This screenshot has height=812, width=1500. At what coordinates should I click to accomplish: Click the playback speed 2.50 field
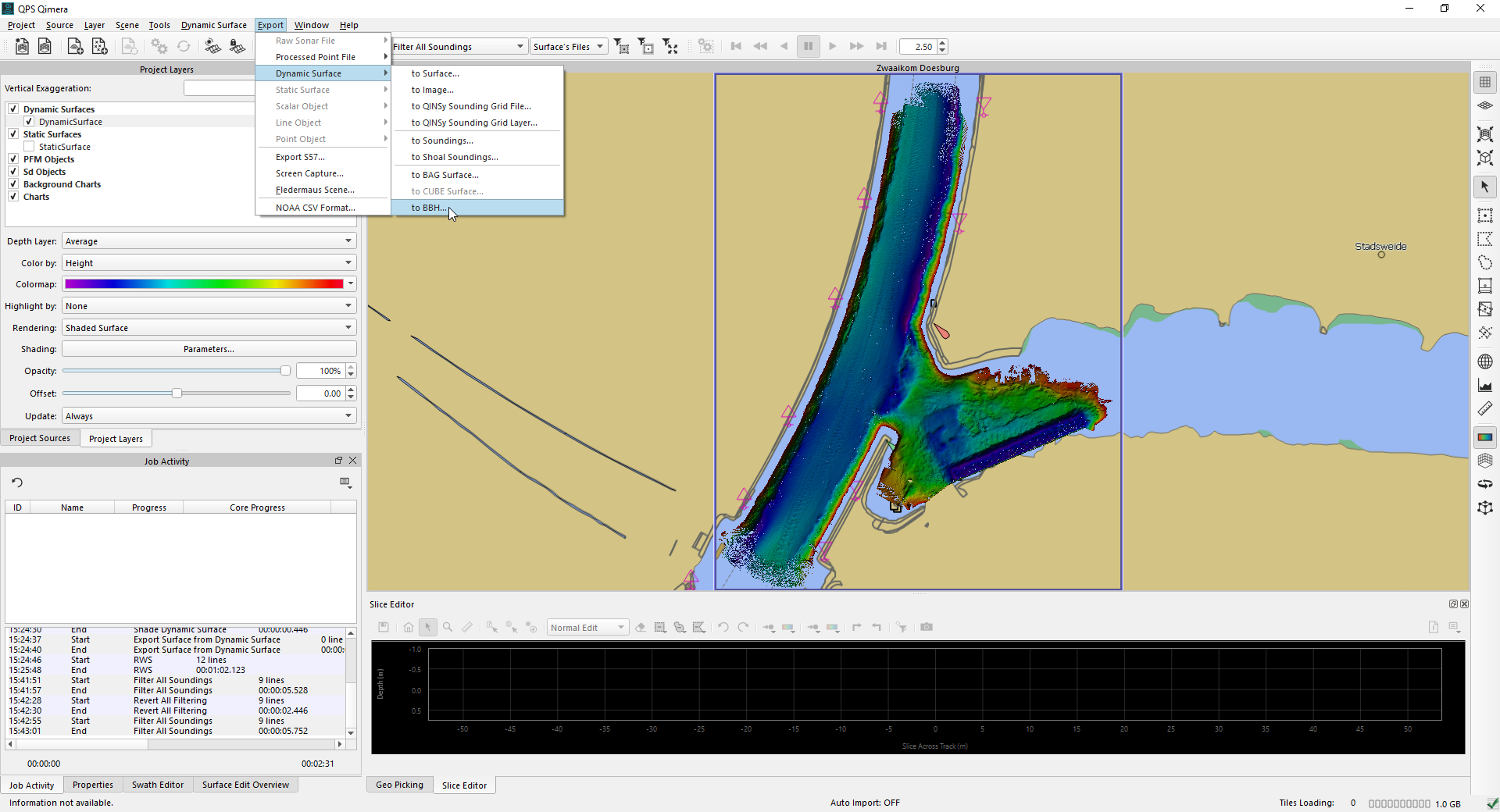coord(918,47)
